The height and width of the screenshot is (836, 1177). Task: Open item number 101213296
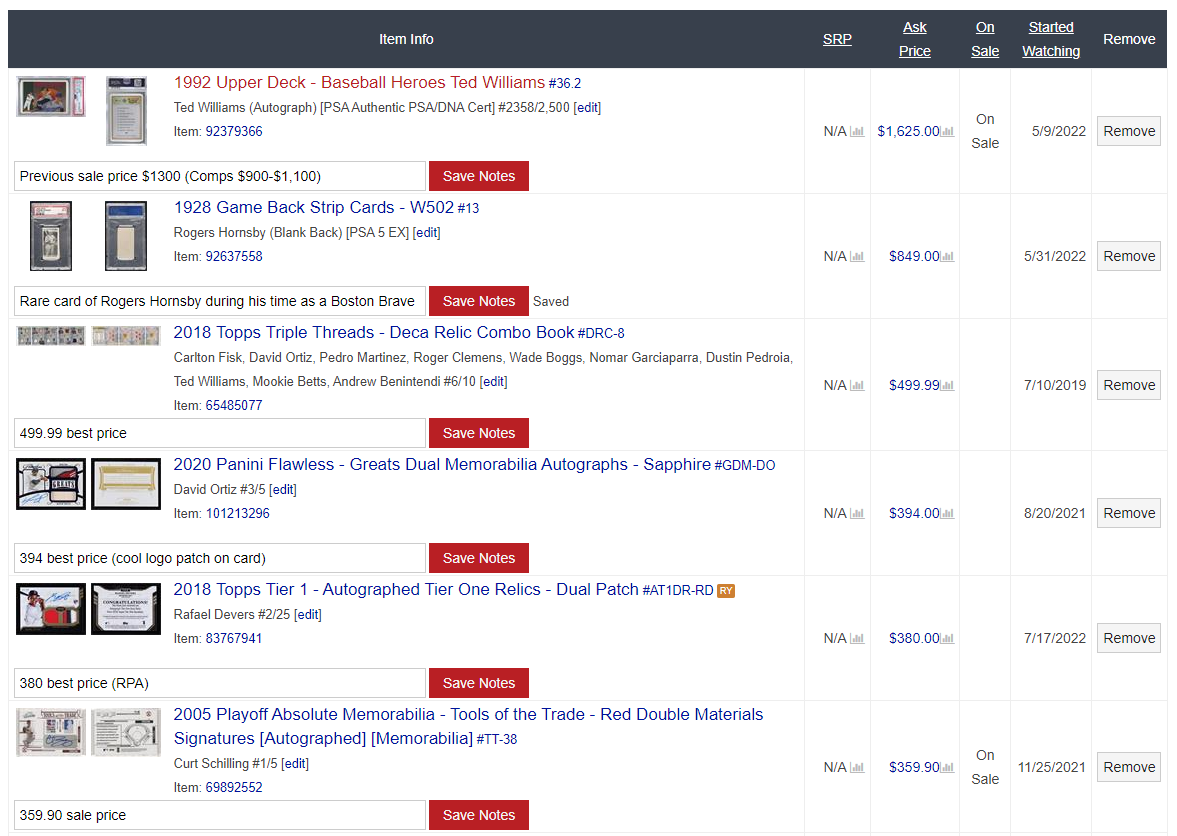tap(238, 513)
